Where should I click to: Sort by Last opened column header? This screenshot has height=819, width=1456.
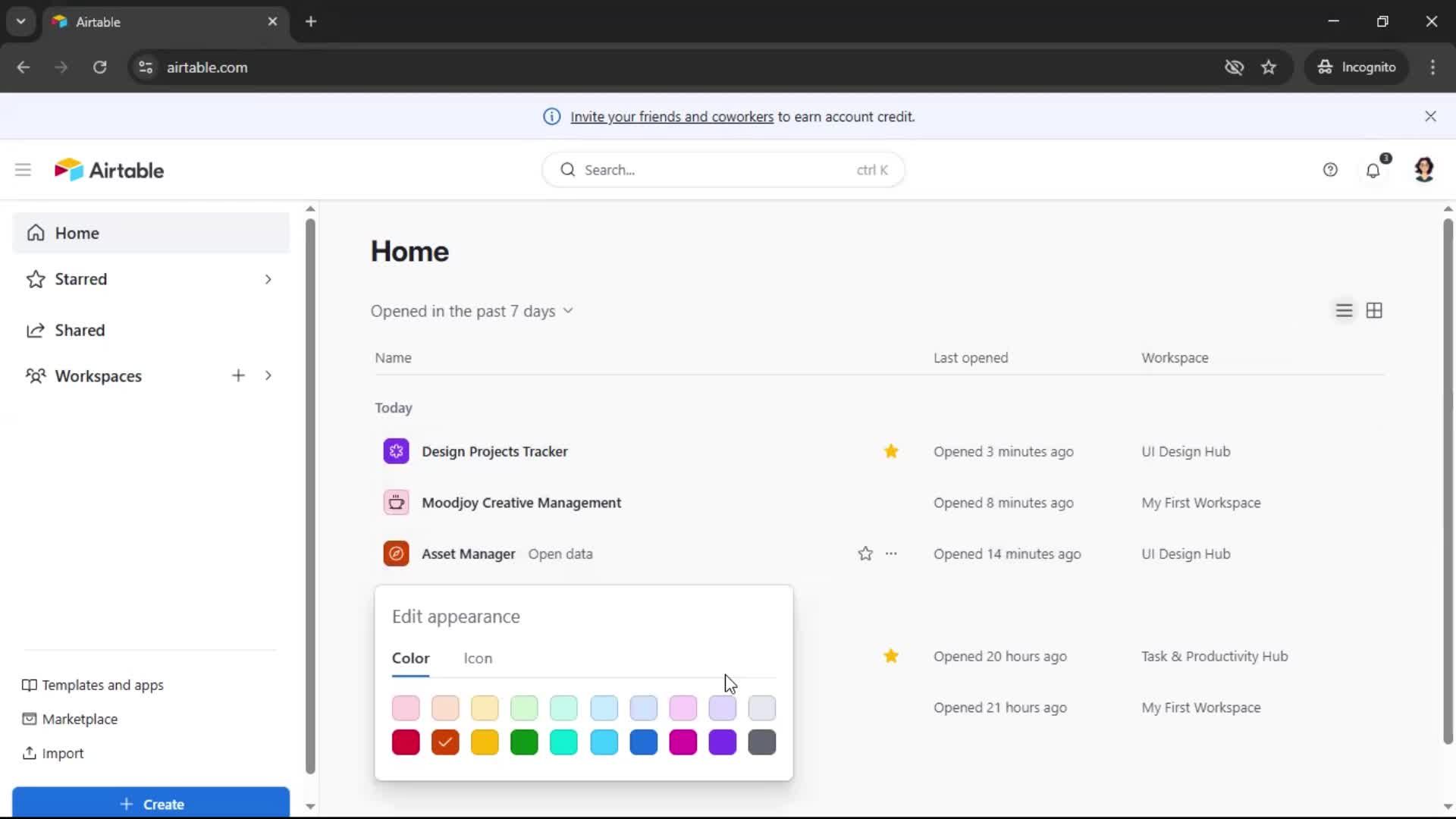971,358
